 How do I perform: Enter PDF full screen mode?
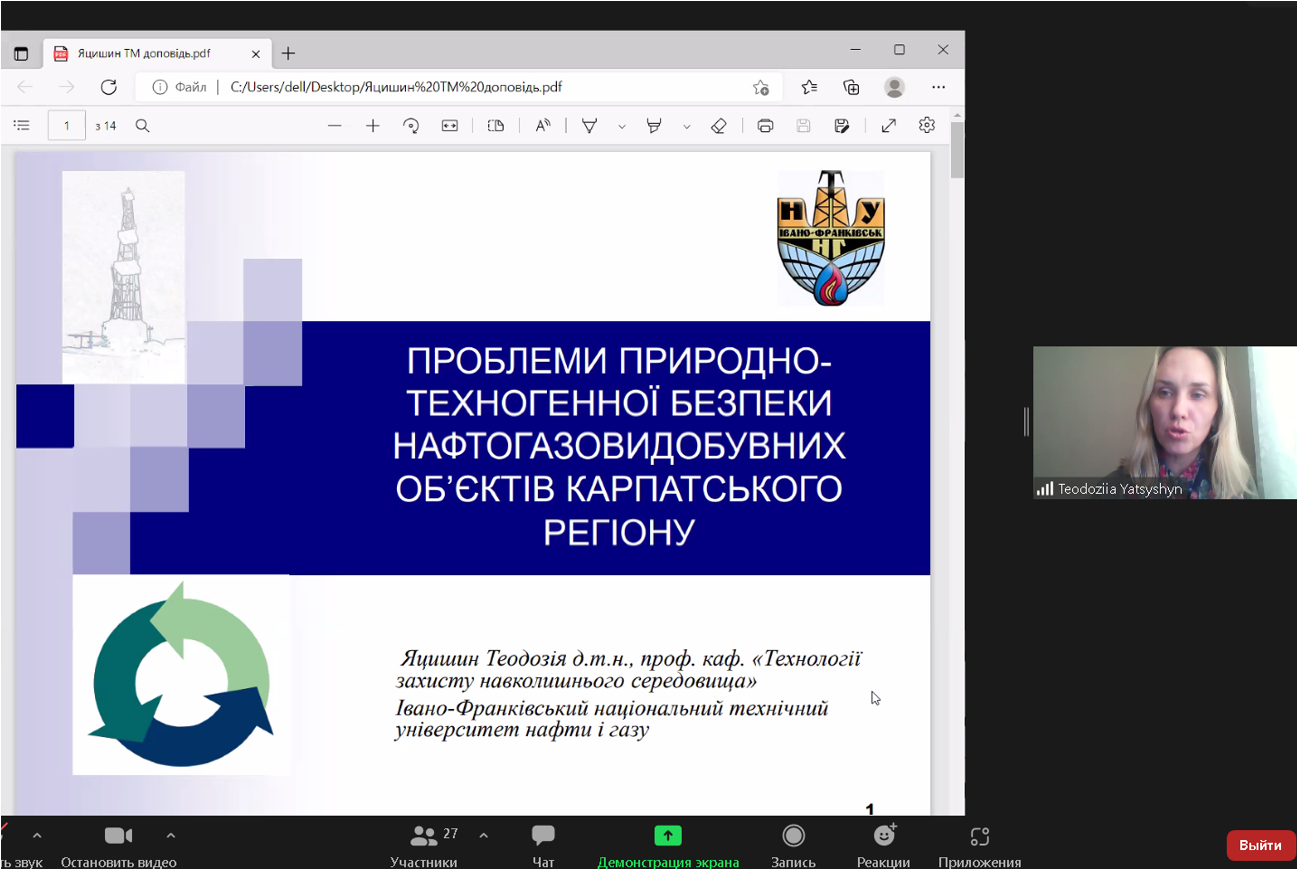[888, 126]
